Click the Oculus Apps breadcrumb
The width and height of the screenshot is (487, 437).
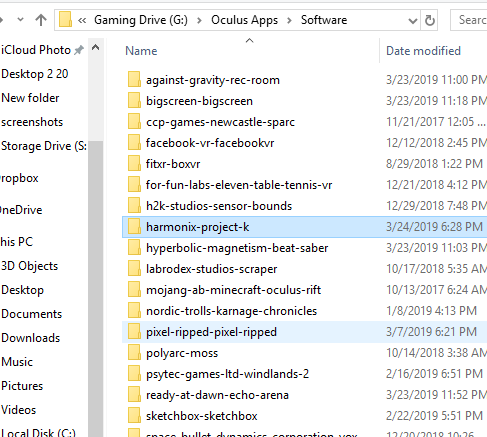(x=244, y=20)
